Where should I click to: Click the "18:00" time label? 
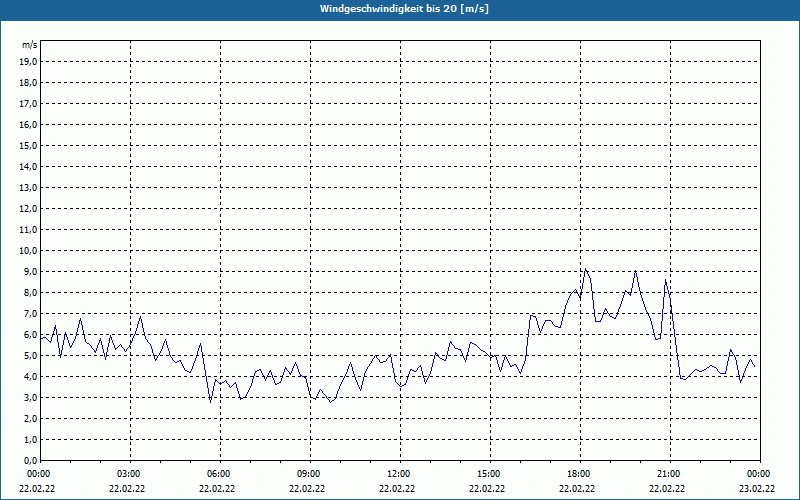point(580,474)
